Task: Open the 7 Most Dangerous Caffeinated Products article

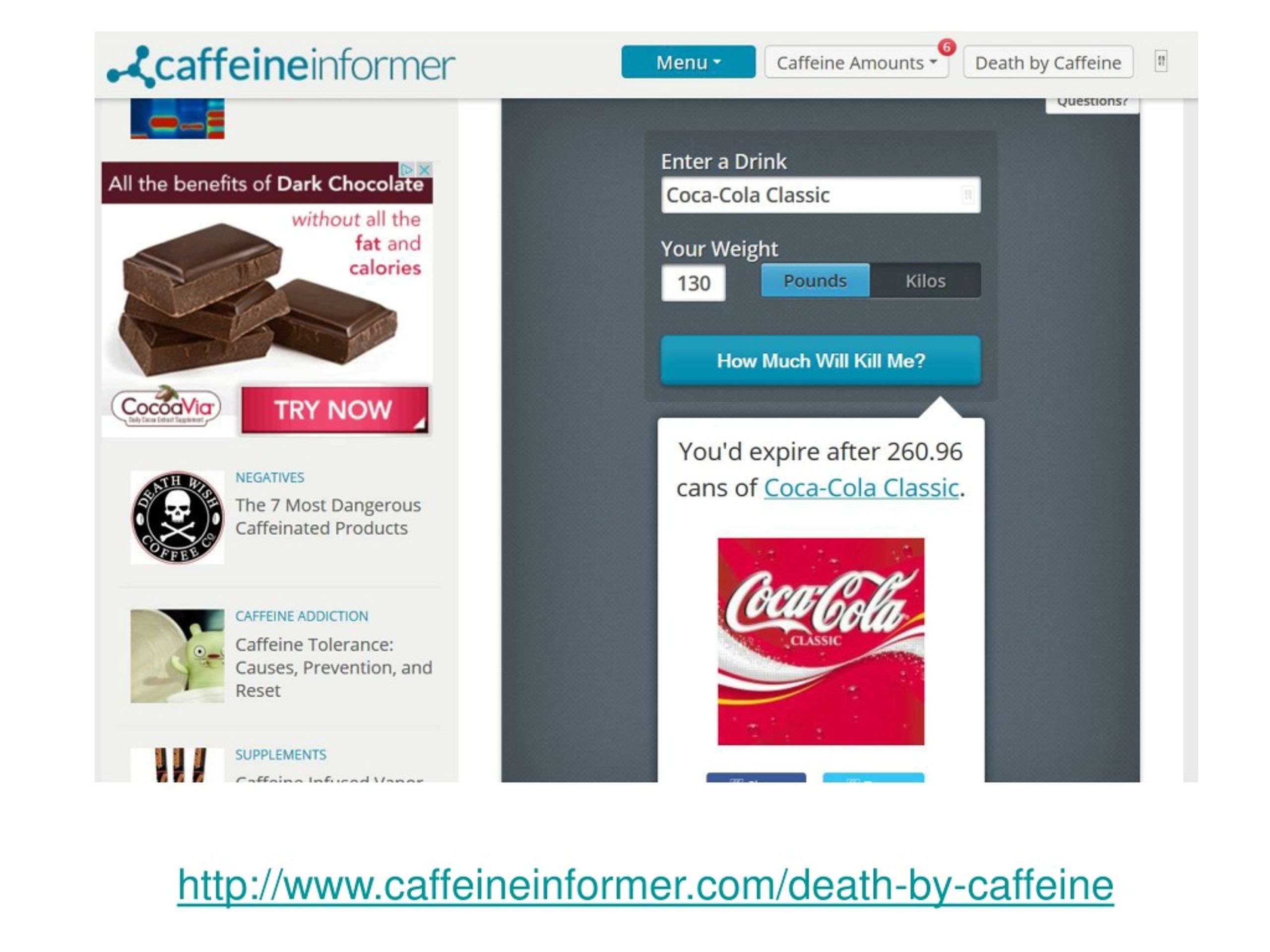Action: click(328, 517)
